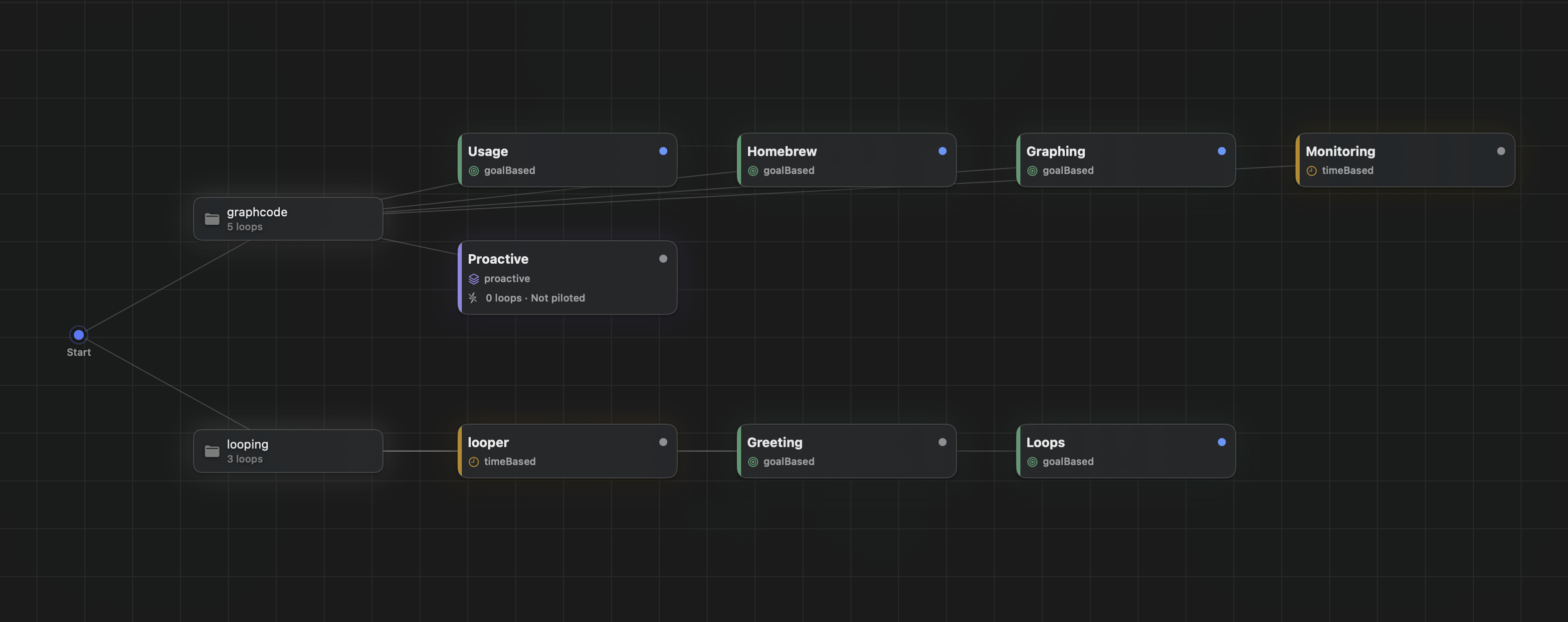Viewport: 1568px width, 622px height.
Task: Click the blue status dot on Loops
Action: 1222,442
